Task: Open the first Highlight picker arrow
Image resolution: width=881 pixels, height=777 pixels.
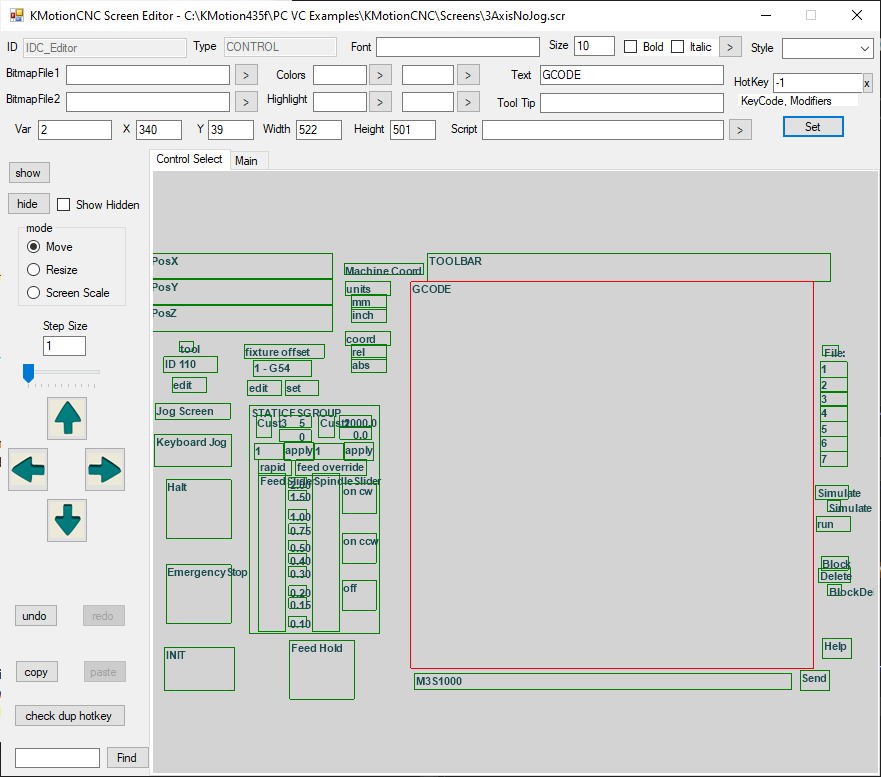Action: pos(380,101)
